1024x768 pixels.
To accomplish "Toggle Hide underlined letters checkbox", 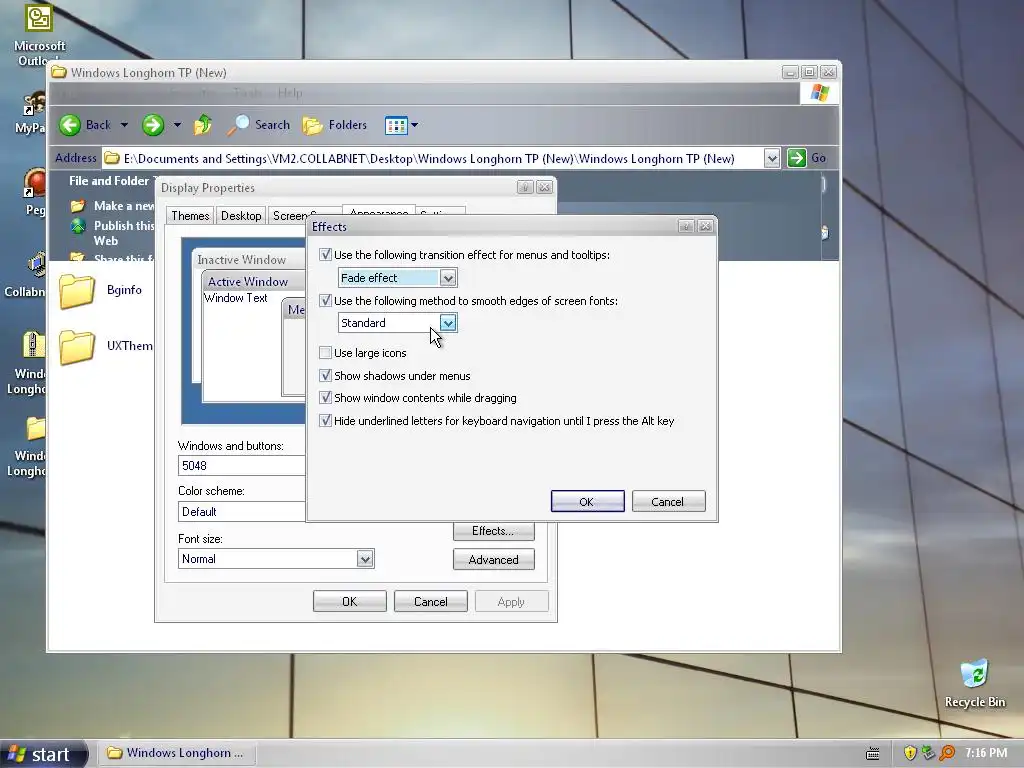I will click(x=325, y=421).
